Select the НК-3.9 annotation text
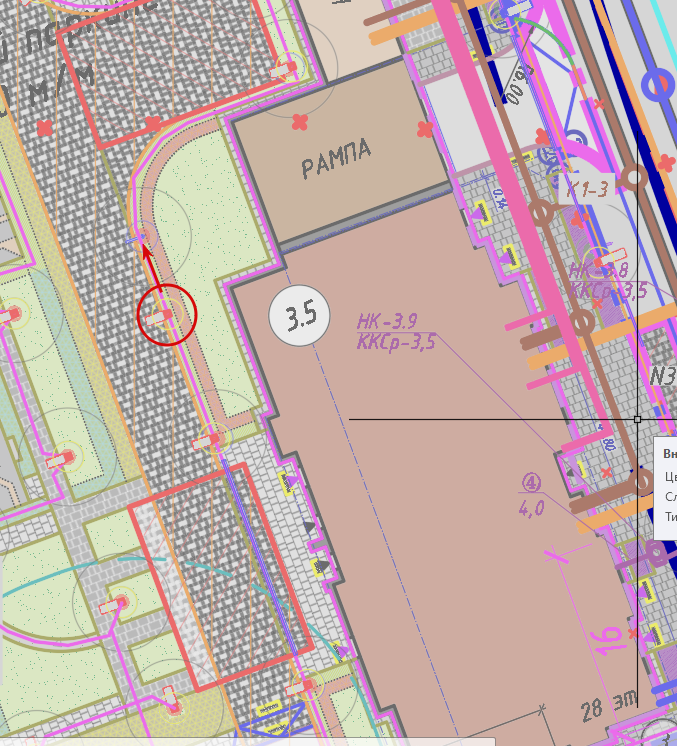This screenshot has width=677, height=746. (387, 322)
